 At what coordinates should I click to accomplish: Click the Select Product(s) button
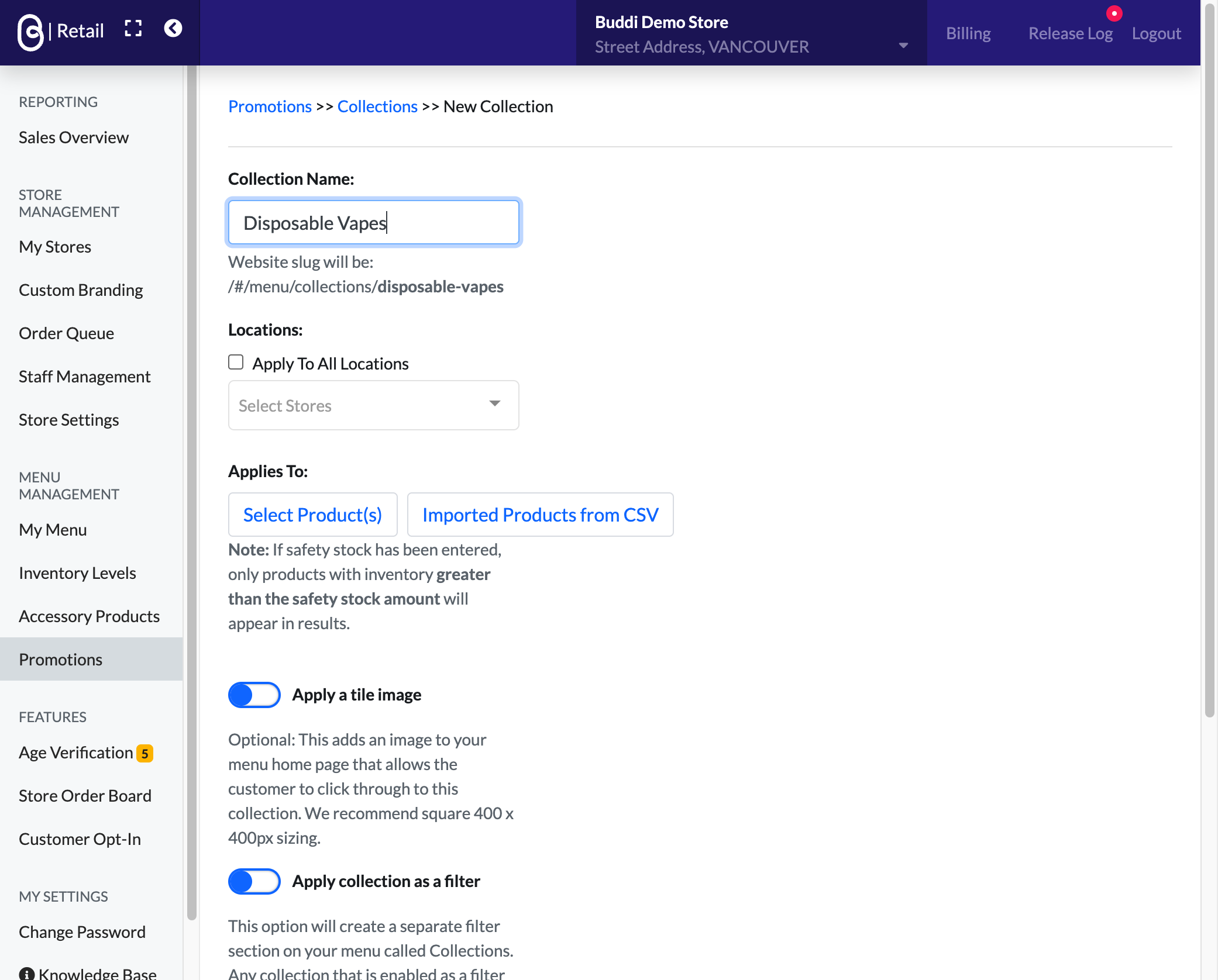(312, 515)
